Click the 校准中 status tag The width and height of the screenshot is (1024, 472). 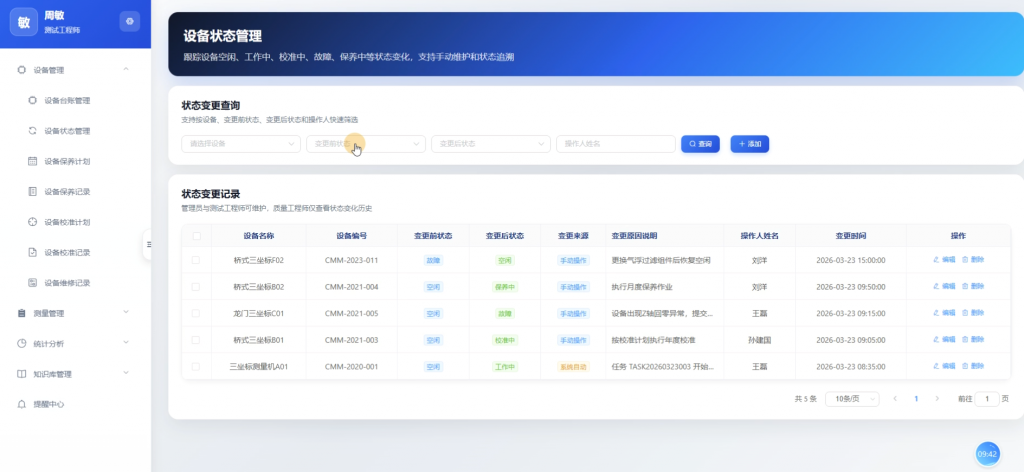pyautogui.click(x=505, y=340)
